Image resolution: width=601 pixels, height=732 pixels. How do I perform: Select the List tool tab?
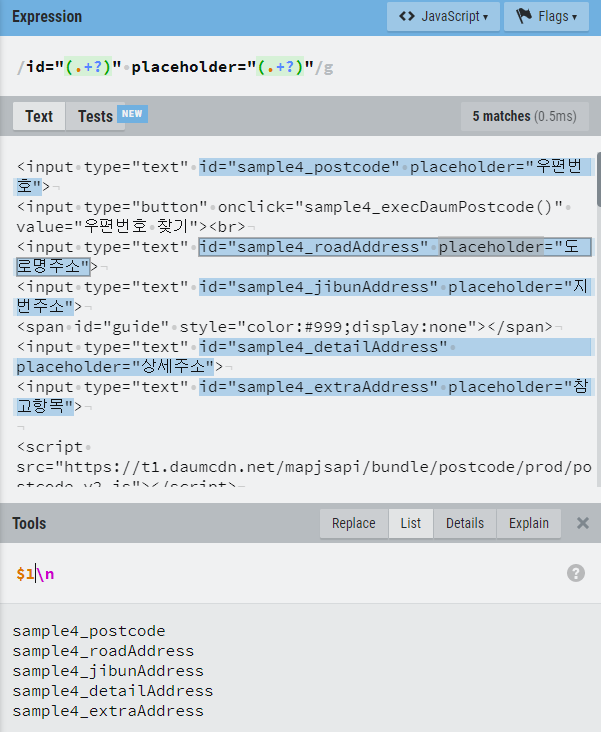410,523
